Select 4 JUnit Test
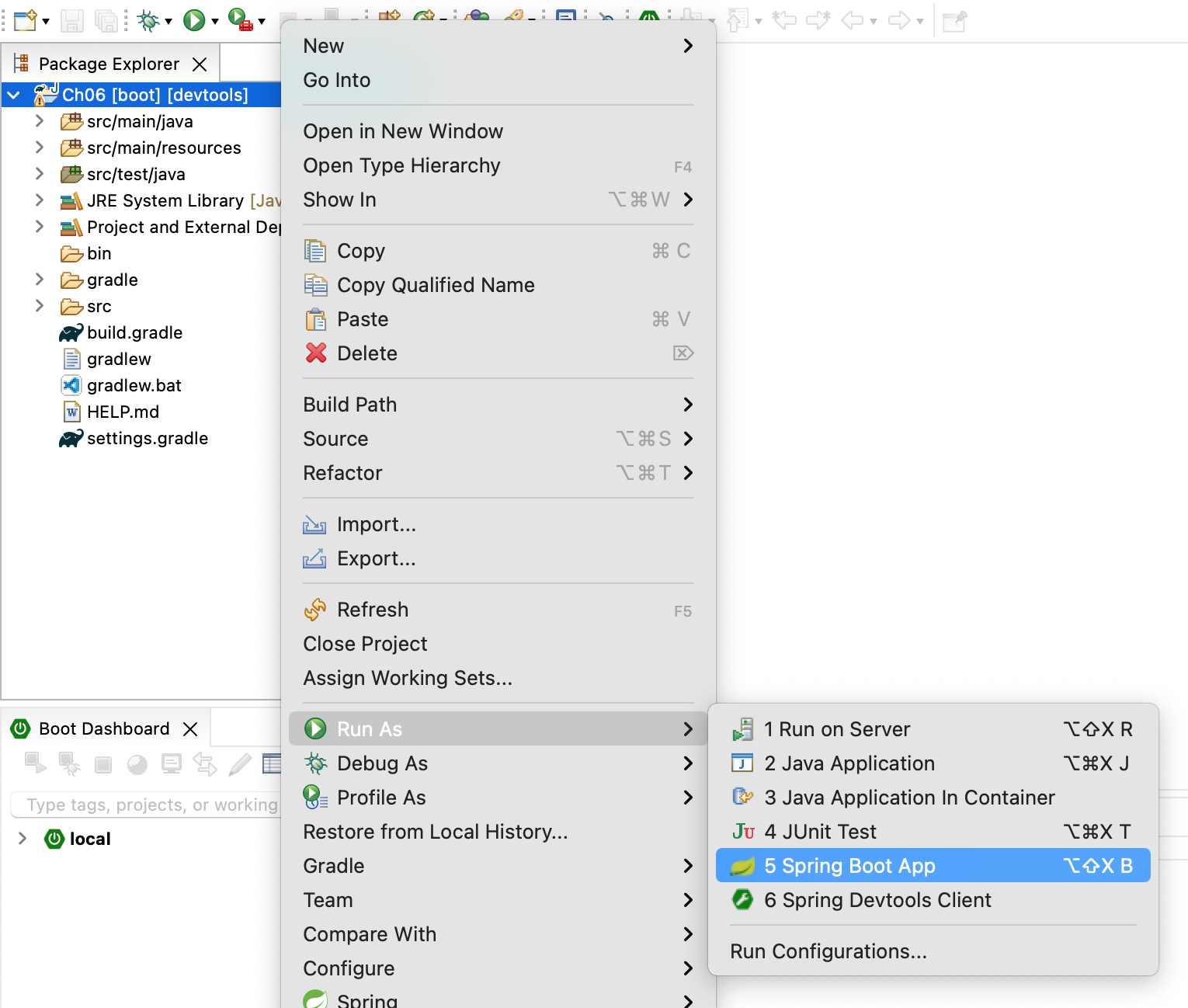Image resolution: width=1188 pixels, height=1008 pixels. pyautogui.click(x=933, y=832)
